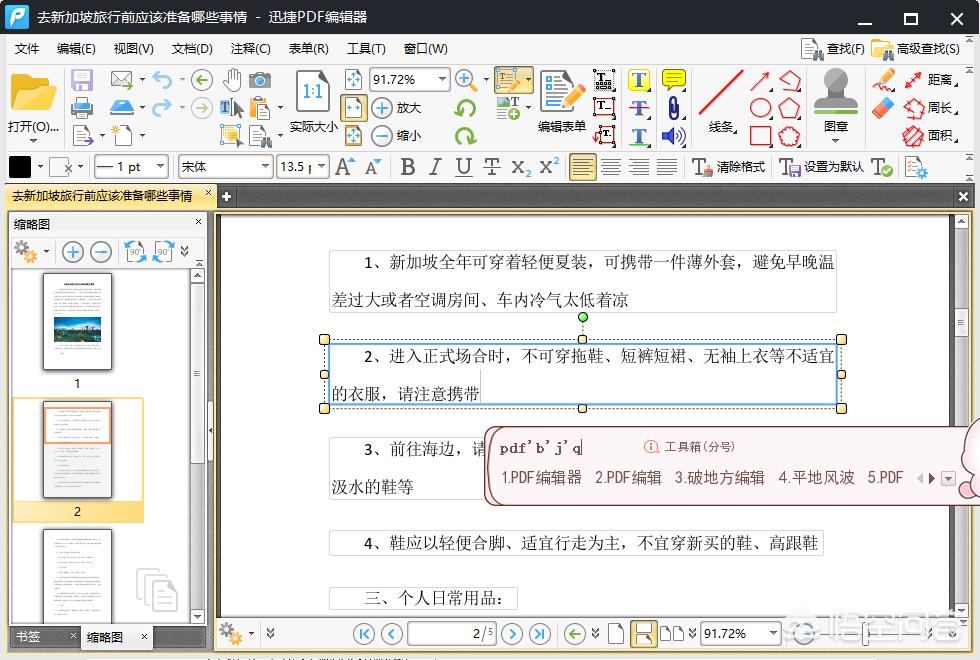Toggle italic formatting
This screenshot has height=660, width=980.
click(434, 166)
